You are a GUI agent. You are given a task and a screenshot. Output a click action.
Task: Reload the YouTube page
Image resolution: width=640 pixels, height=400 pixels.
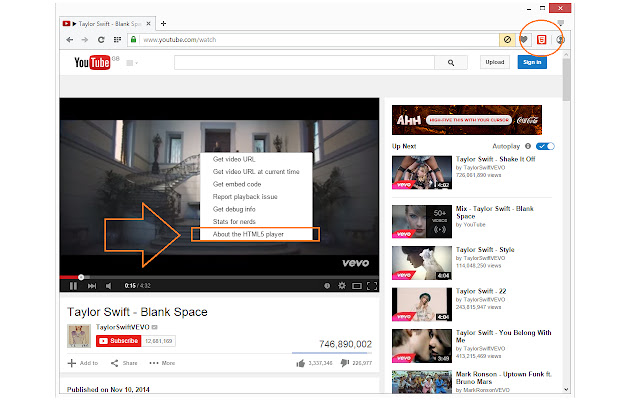[101, 40]
